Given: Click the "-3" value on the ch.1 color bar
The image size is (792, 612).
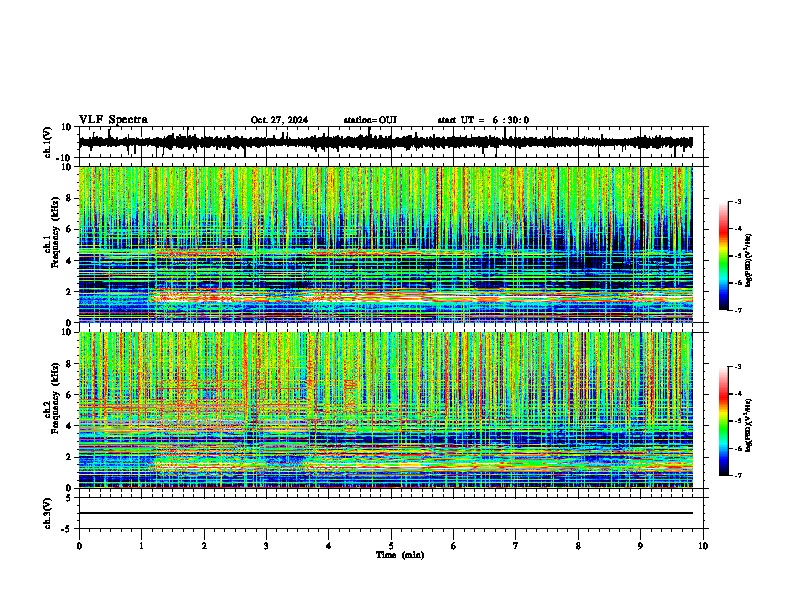Looking at the screenshot, I should coord(738,201).
